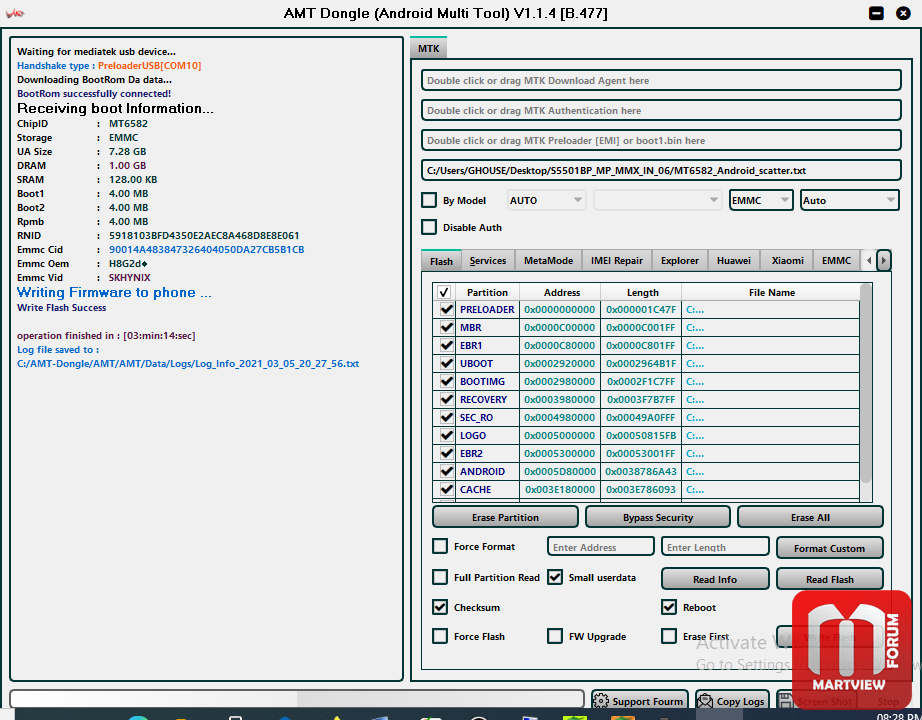Viewport: 922px width, 720px height.
Task: Open the Huawei tab
Action: click(734, 261)
